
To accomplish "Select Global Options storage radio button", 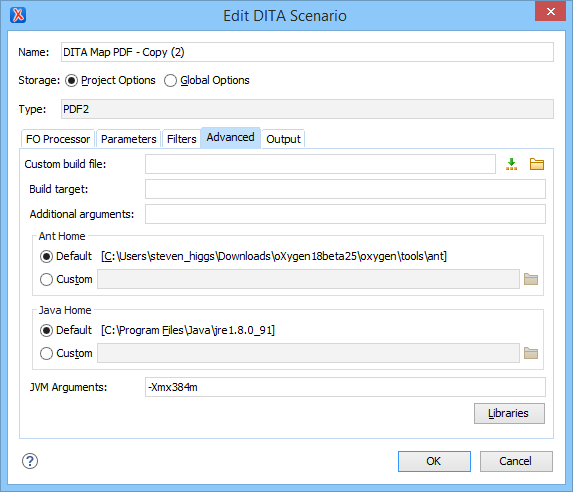I will pyautogui.click(x=170, y=80).
